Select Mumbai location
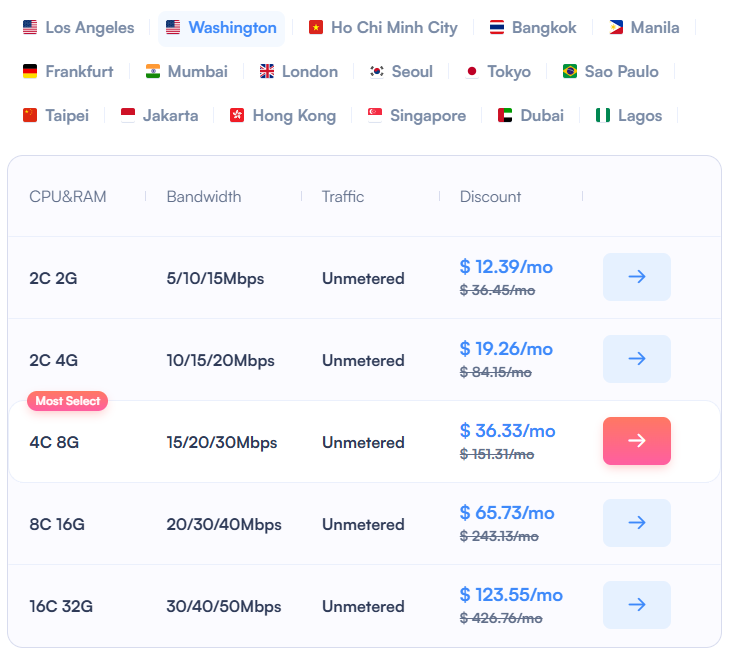Image resolution: width=731 pixels, height=652 pixels. click(x=186, y=72)
